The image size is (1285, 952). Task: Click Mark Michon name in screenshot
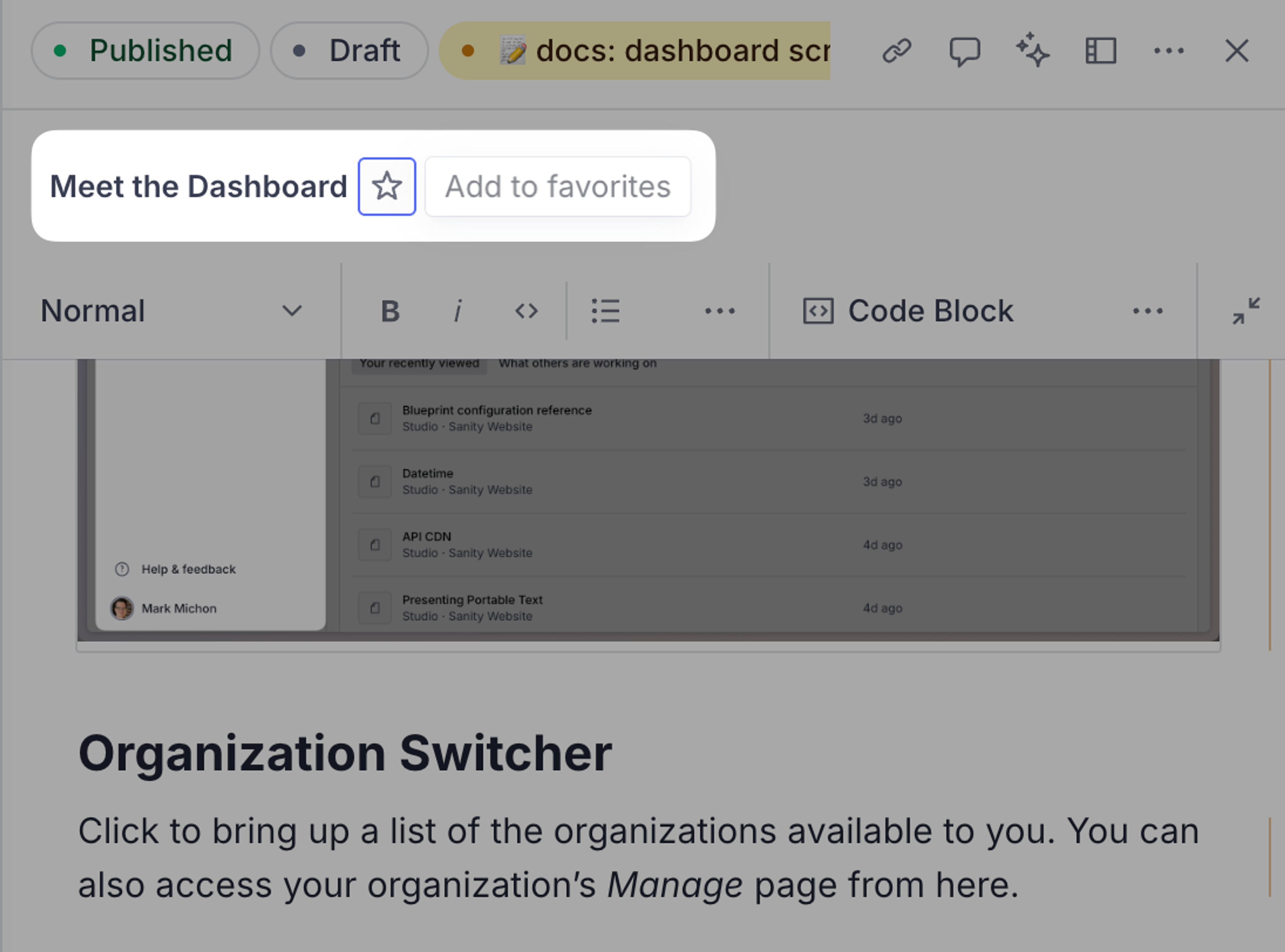179,609
